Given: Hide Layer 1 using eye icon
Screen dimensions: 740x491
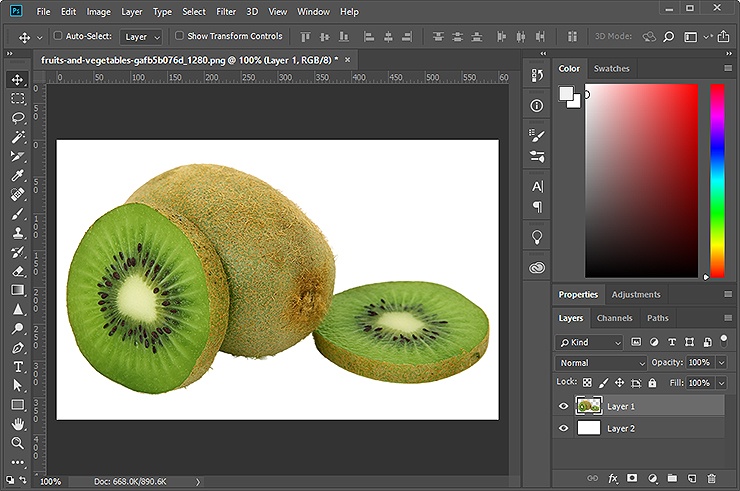Looking at the screenshot, I should [564, 407].
